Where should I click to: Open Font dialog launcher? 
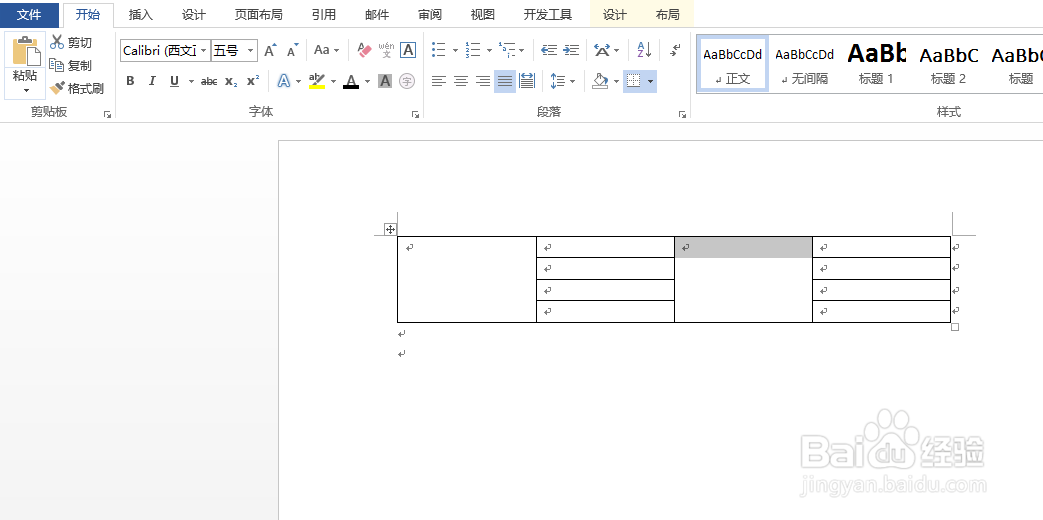(x=416, y=114)
